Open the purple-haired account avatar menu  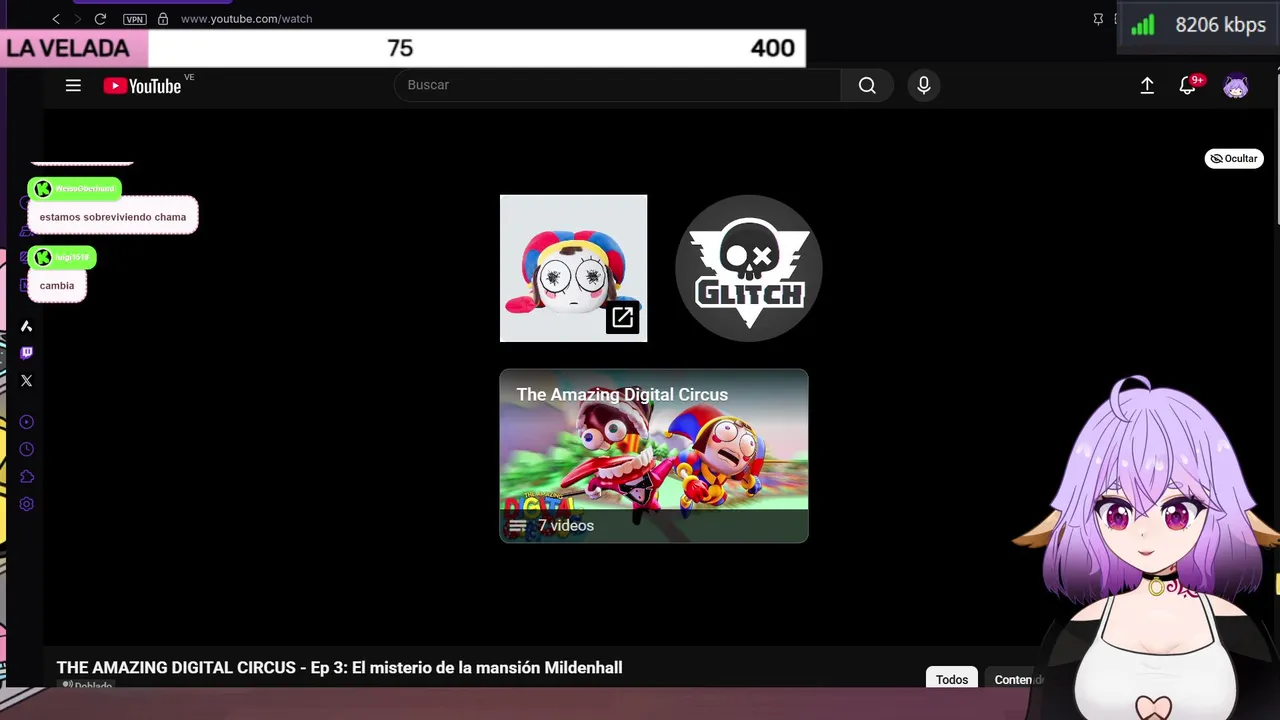pos(1236,86)
